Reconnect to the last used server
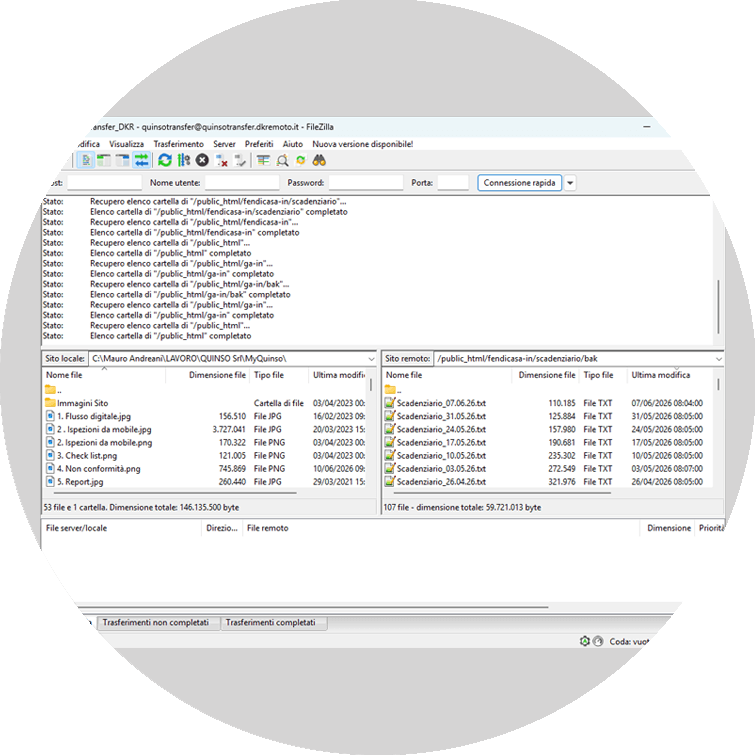The width and height of the screenshot is (755, 755). (240, 160)
